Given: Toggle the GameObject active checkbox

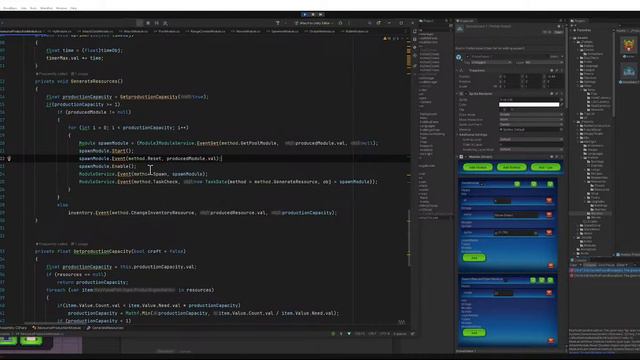Looking at the screenshot, I should point(467,57).
